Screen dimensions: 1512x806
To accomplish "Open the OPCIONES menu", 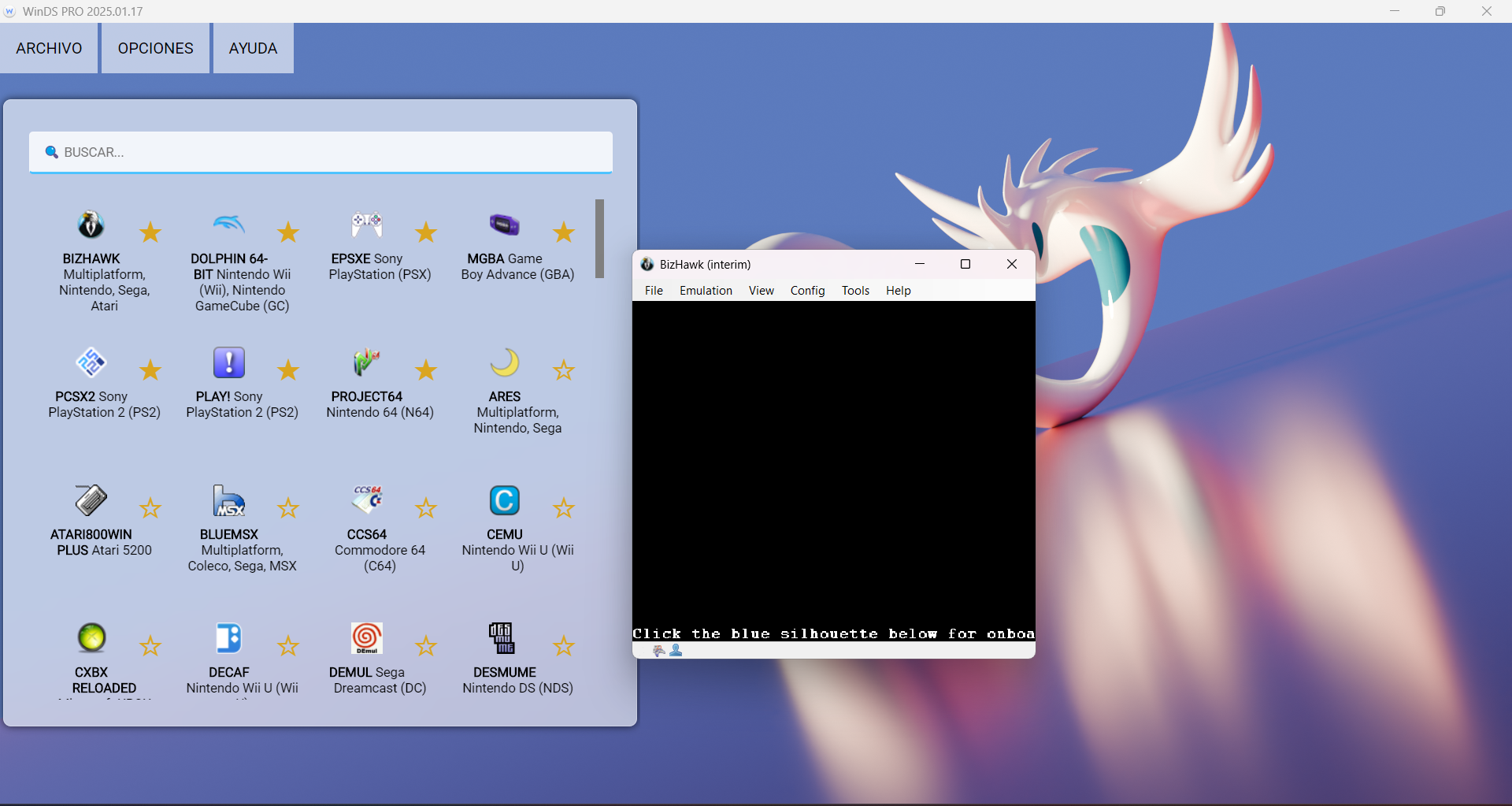I will pyautogui.click(x=156, y=48).
